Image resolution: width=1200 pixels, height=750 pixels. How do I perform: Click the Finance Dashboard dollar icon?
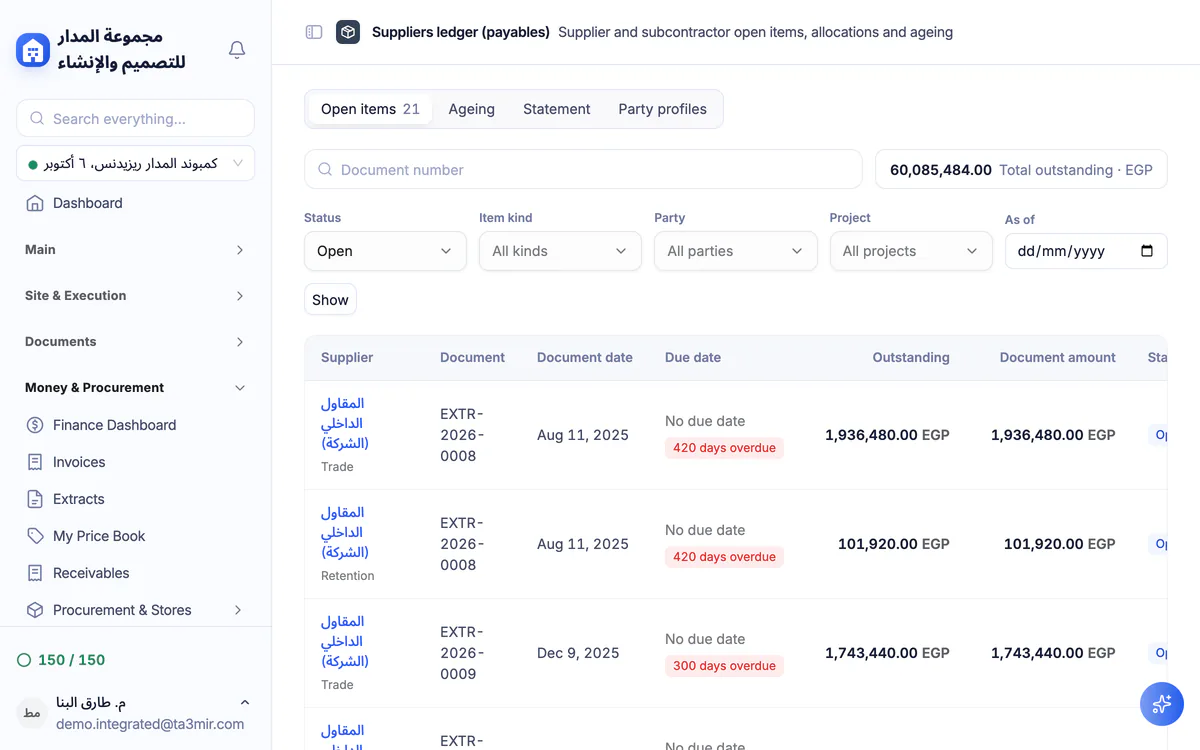point(35,425)
